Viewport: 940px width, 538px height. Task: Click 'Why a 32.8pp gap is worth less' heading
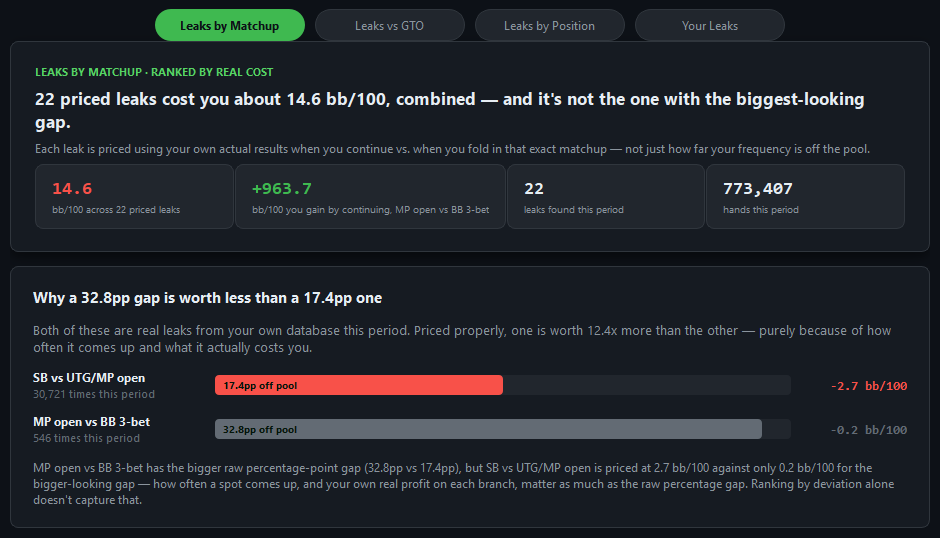point(207,298)
